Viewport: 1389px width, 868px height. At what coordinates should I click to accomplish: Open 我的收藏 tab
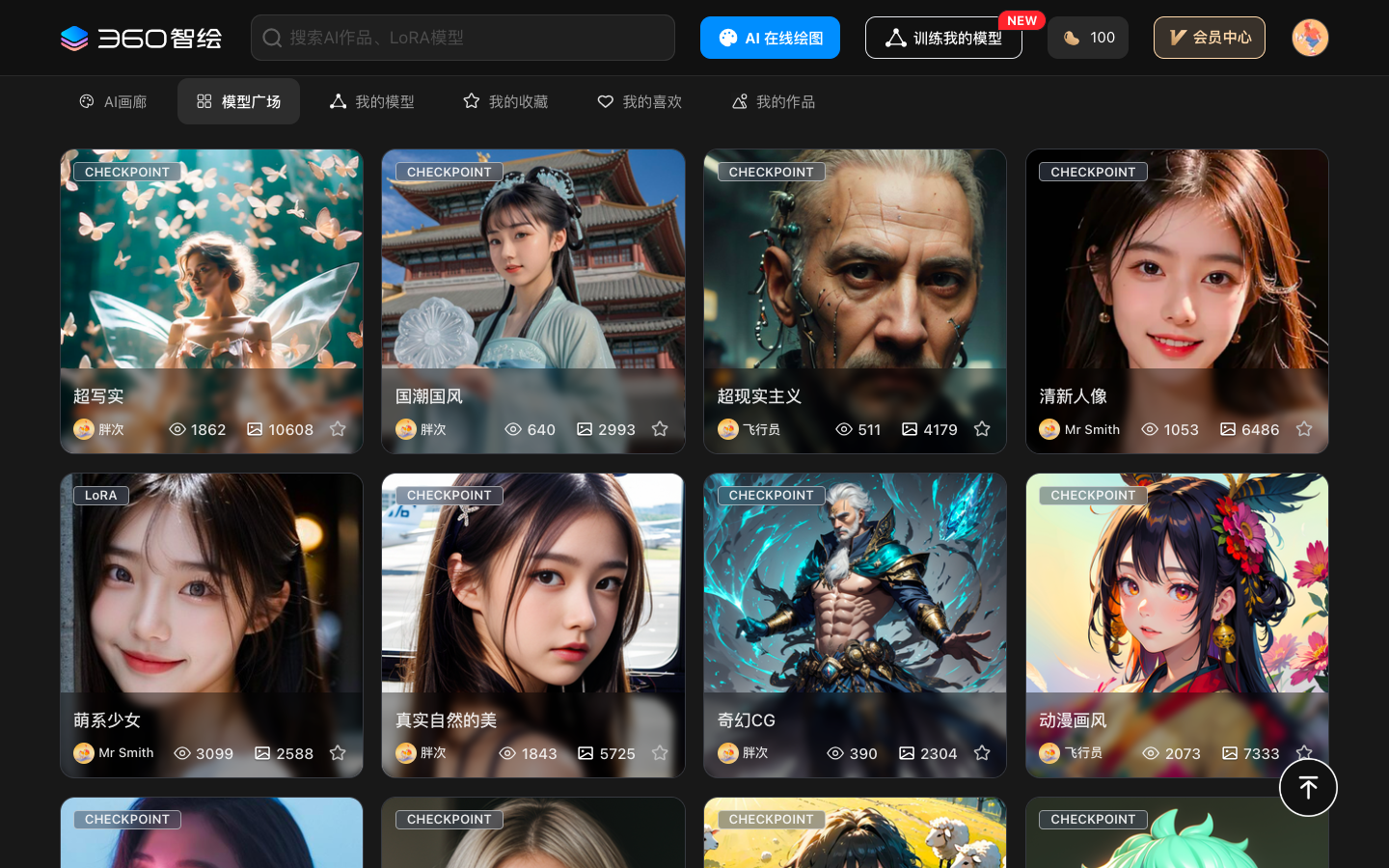click(x=505, y=101)
